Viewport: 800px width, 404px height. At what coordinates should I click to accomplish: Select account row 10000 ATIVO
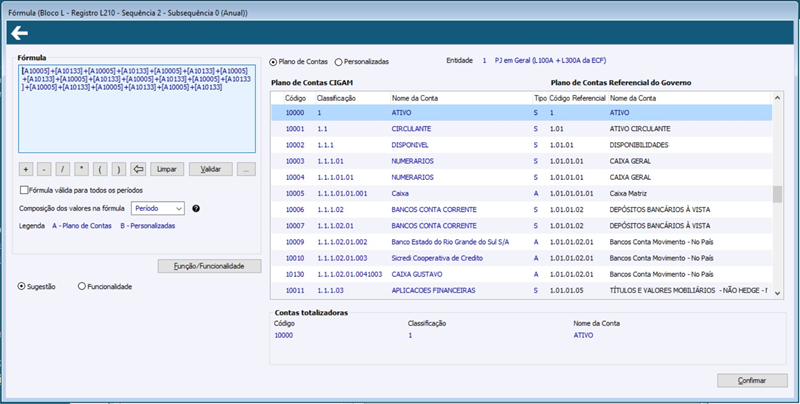coord(521,113)
